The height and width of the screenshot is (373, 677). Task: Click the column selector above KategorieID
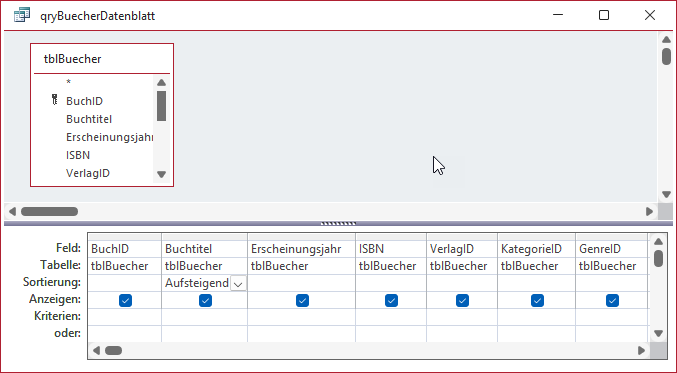[x=536, y=237]
